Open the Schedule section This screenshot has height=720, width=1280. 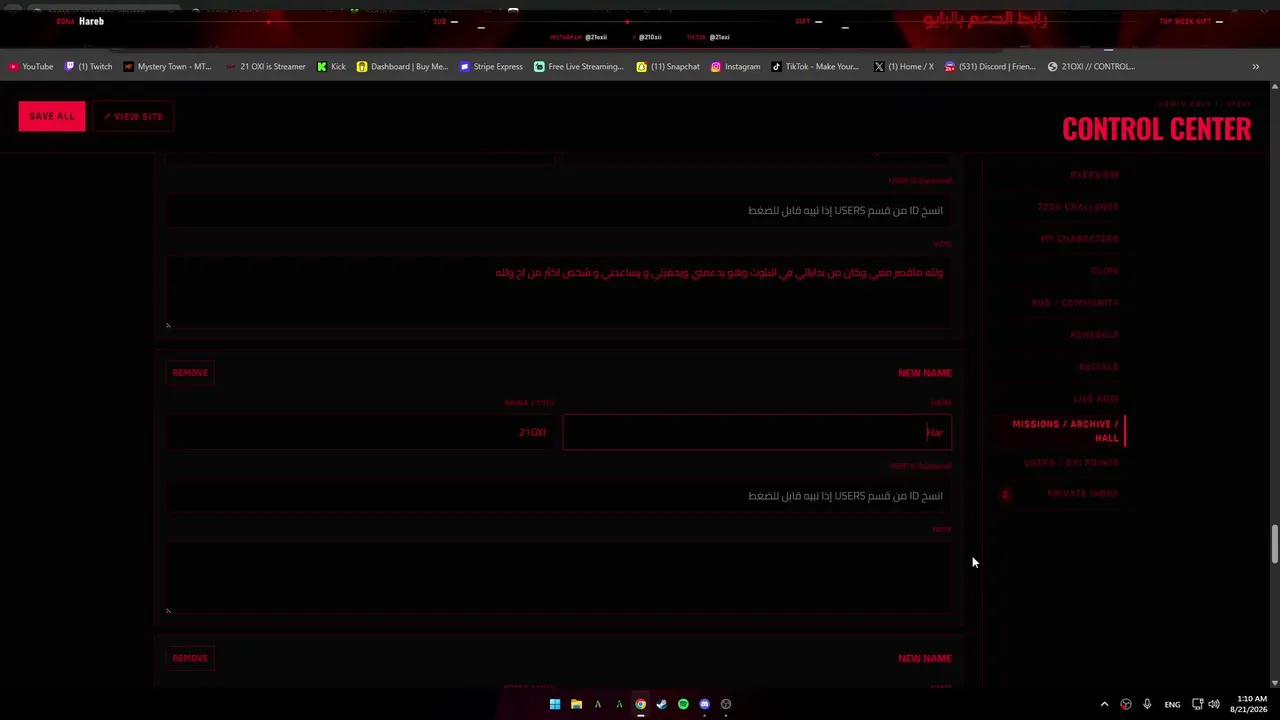tap(1094, 335)
